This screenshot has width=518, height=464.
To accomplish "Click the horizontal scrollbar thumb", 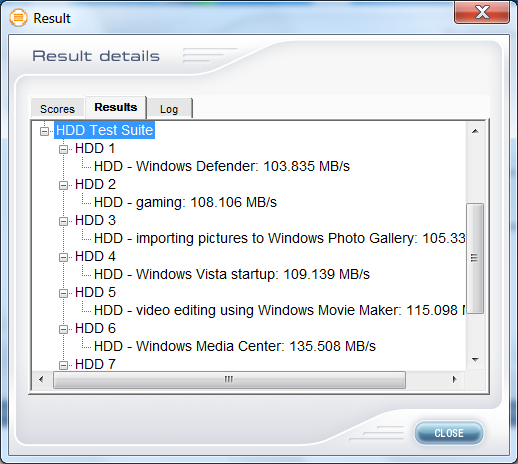I will (229, 380).
